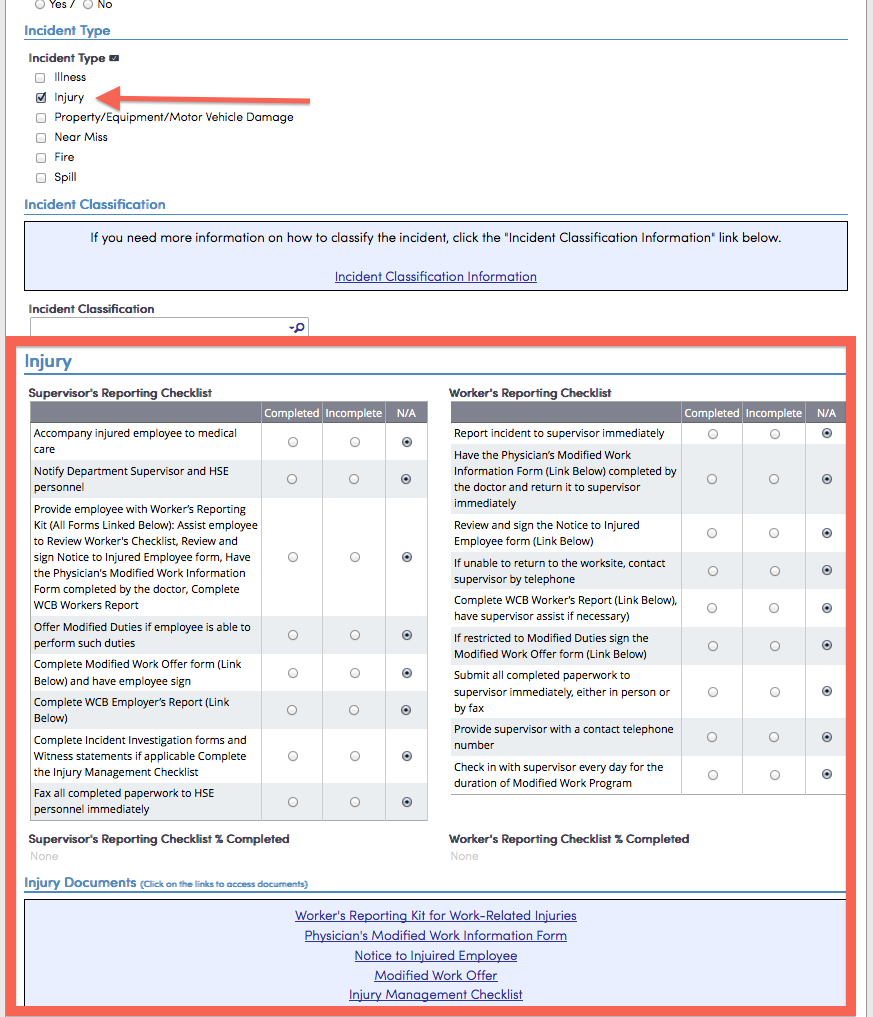Check the Illness incident type box
The height and width of the screenshot is (1017, 873).
pos(41,78)
